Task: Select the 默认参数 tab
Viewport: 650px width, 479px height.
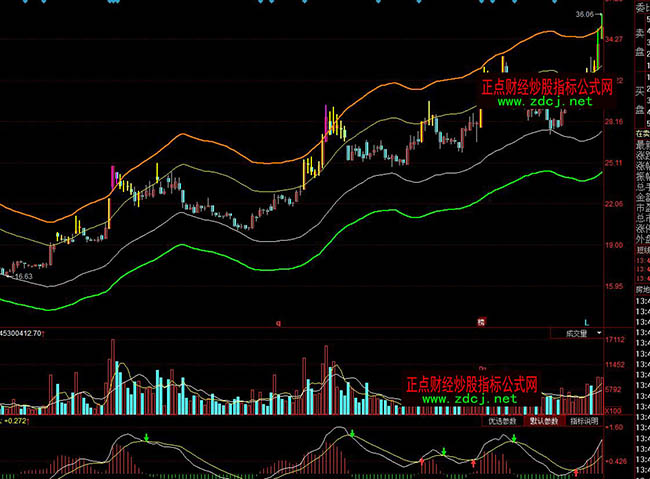Action: click(x=544, y=421)
